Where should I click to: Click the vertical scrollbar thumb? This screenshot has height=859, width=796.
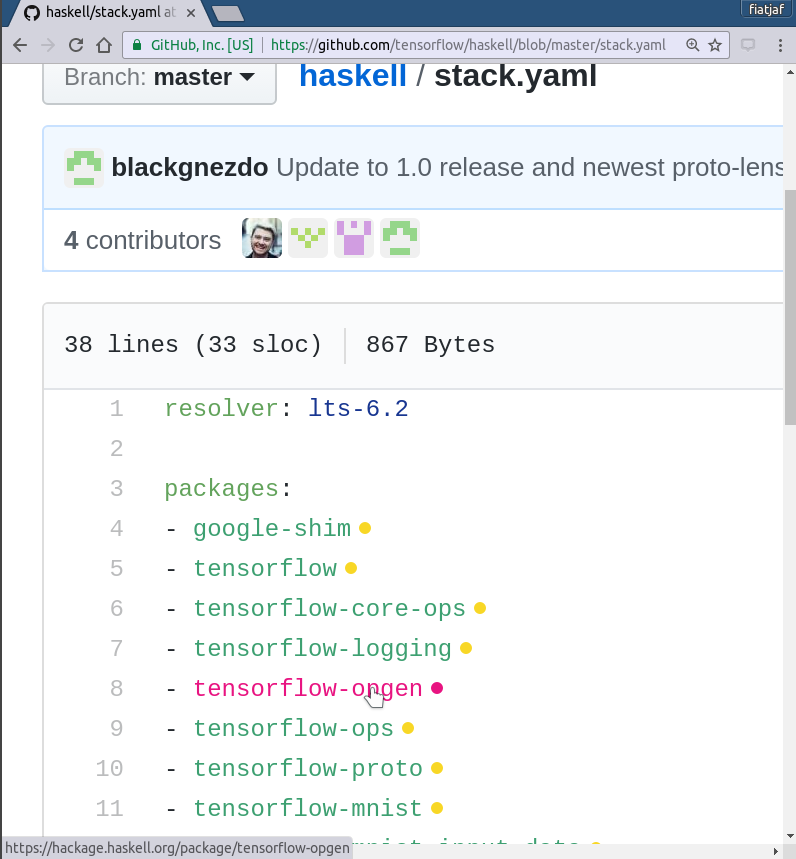point(790,307)
